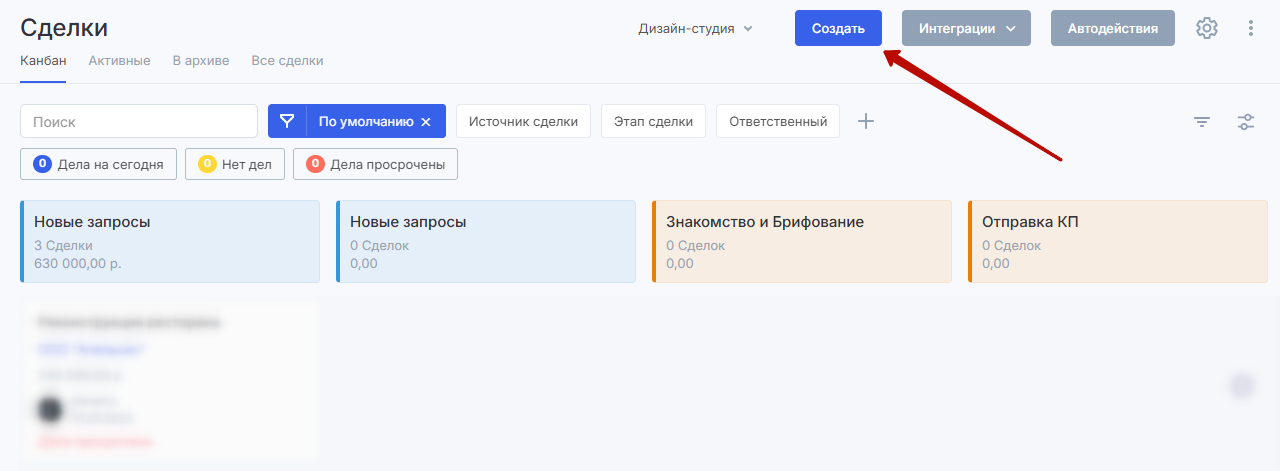Click the 'Создать' button
The image size is (1280, 471).
(x=838, y=28)
